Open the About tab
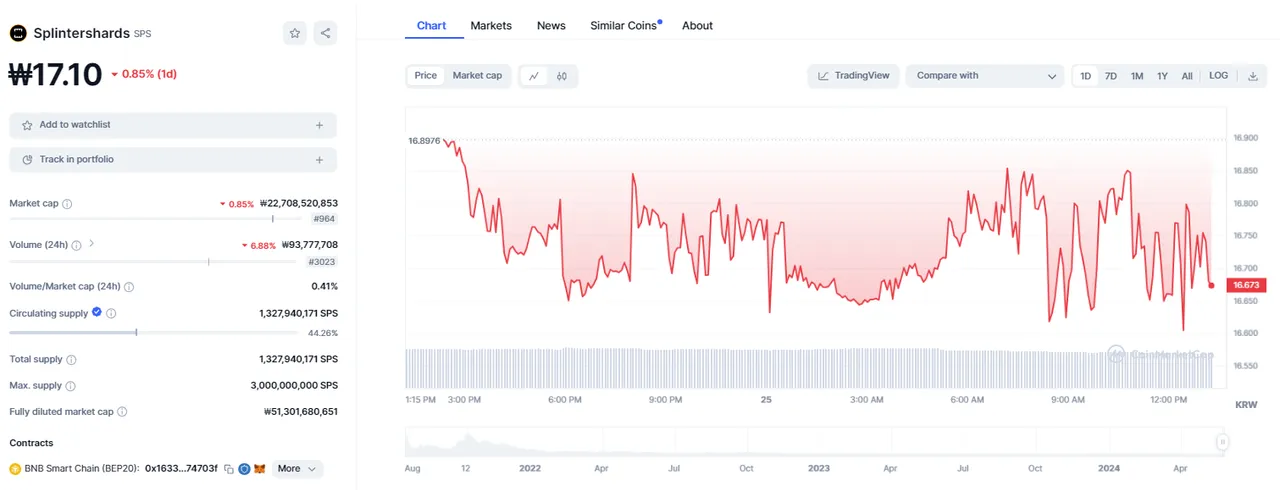Screen dimensions: 1280x490 698,26
